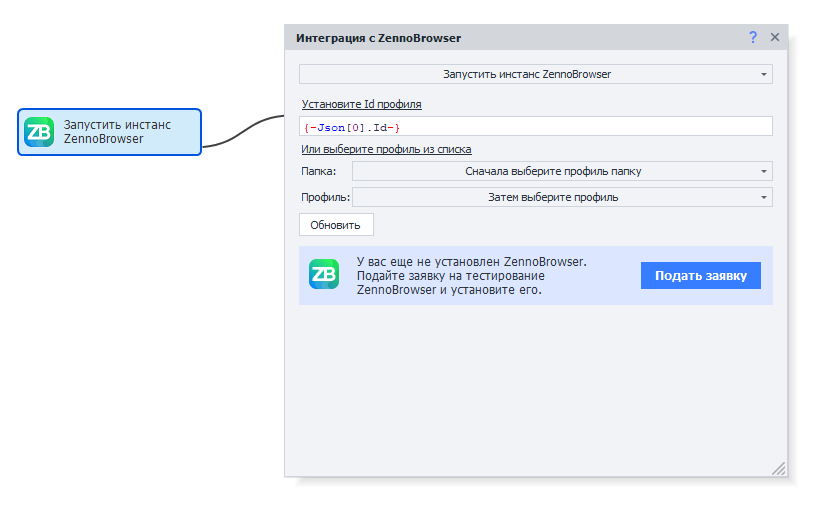
Task: Close the ZennoBrowser integration dialog
Action: (774, 37)
